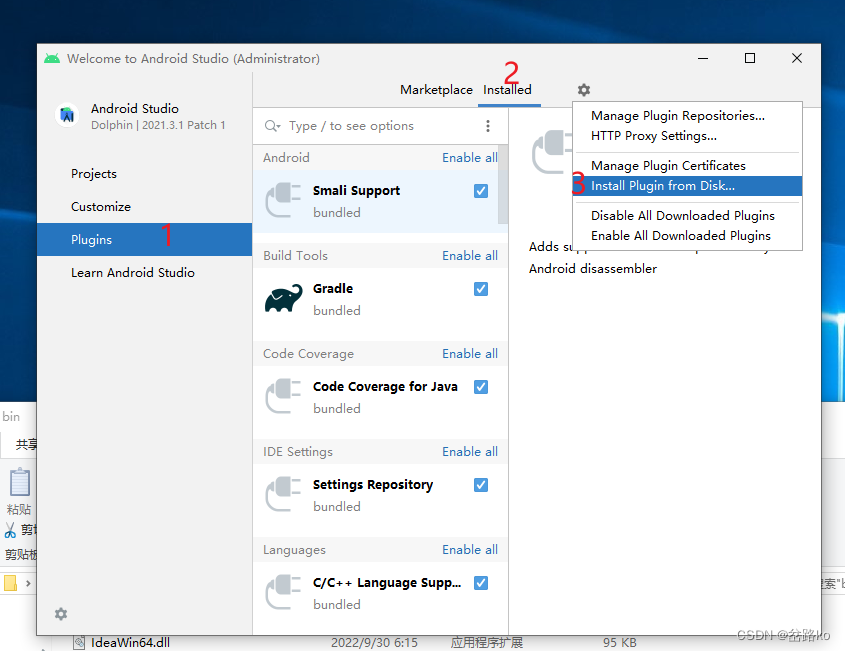Click the Smali Support plugin plug icon
Screen dimensions: 845x651
[283, 199]
